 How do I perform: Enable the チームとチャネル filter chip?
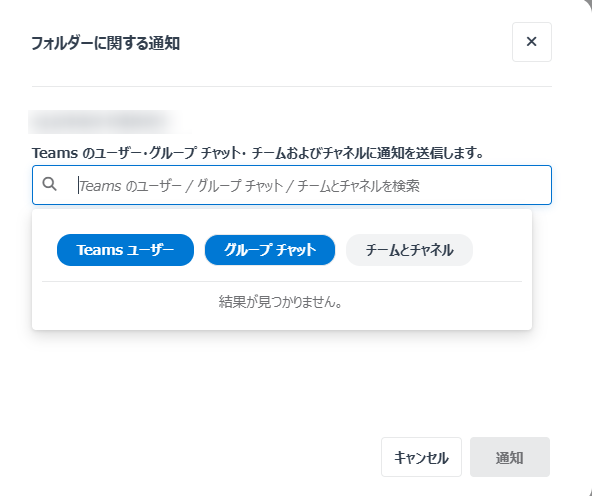409,250
